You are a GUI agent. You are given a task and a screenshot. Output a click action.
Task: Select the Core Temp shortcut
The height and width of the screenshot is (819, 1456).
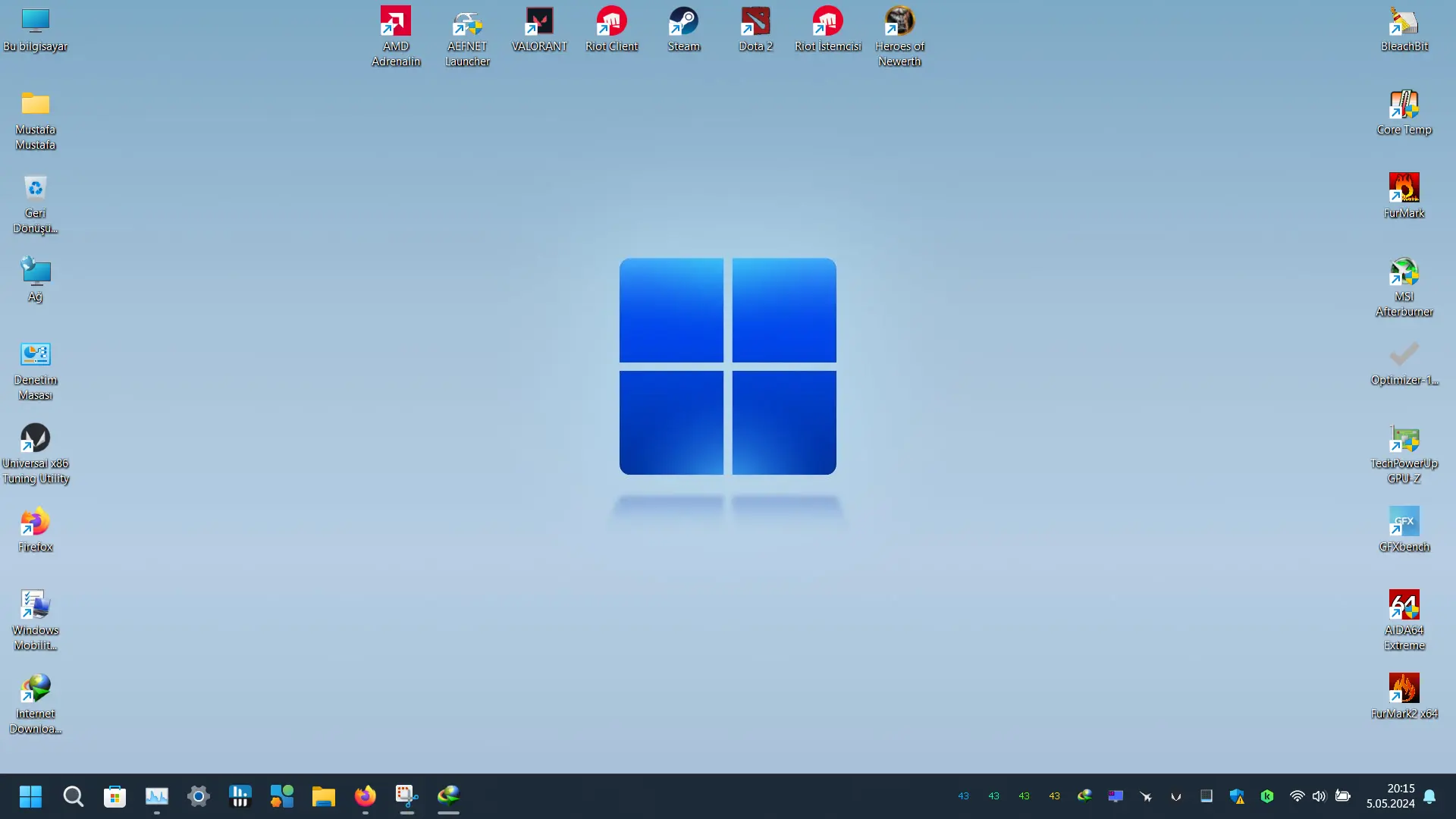click(x=1404, y=113)
